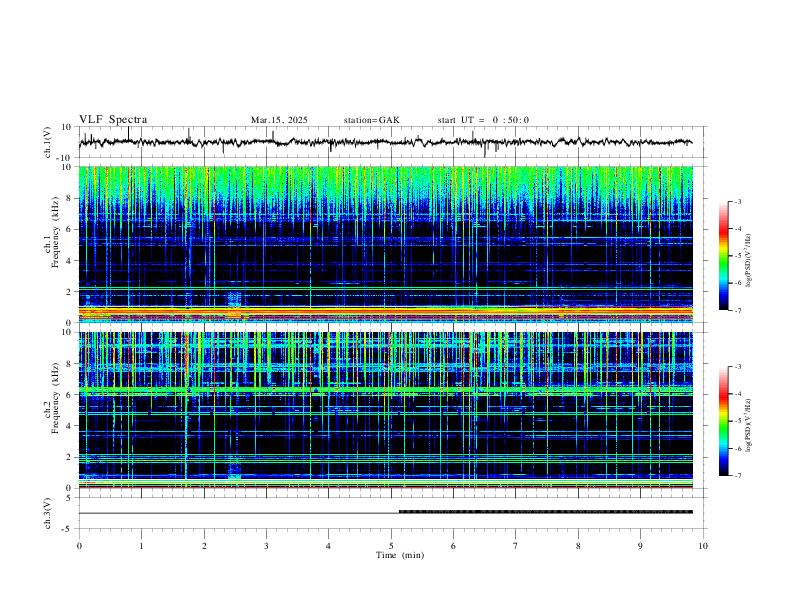Click time axis tick label "9"
The image size is (792, 612).
[x=640, y=546]
